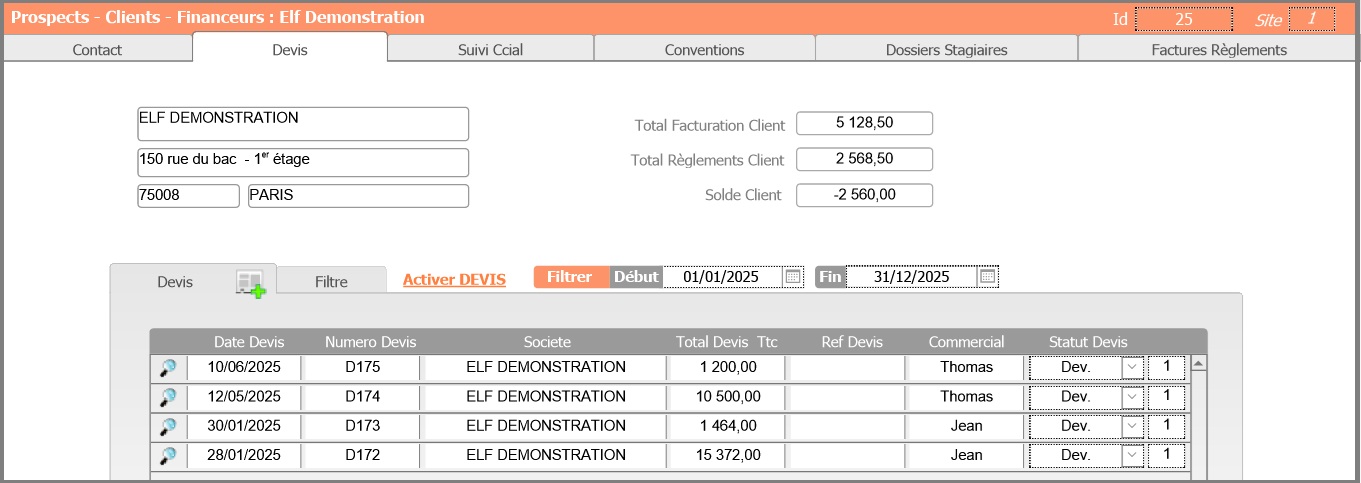This screenshot has width=1361, height=483.
Task: Expand Statut Devis dropdown for D173
Action: tap(1132, 426)
